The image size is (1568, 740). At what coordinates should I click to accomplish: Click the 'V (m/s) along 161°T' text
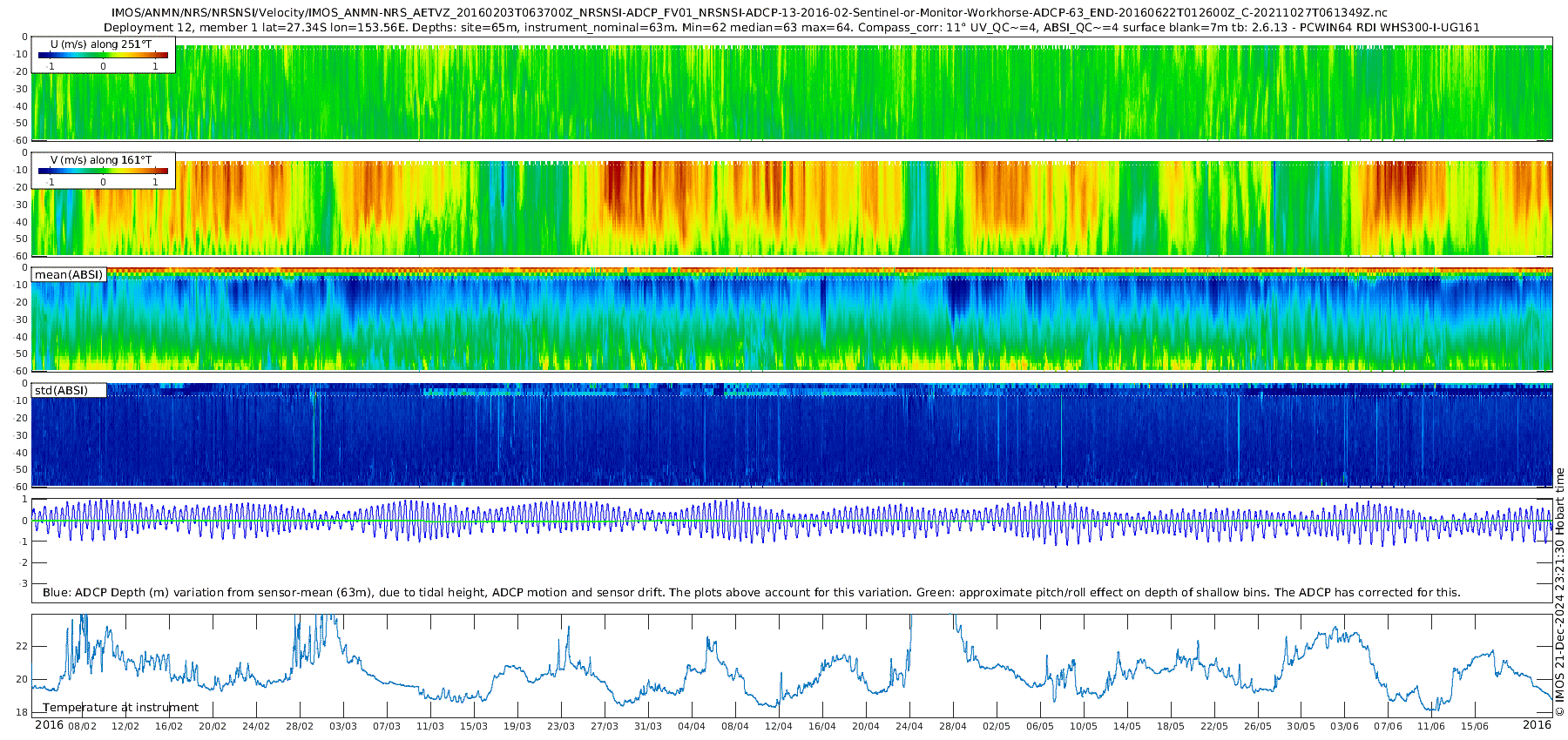[101, 160]
